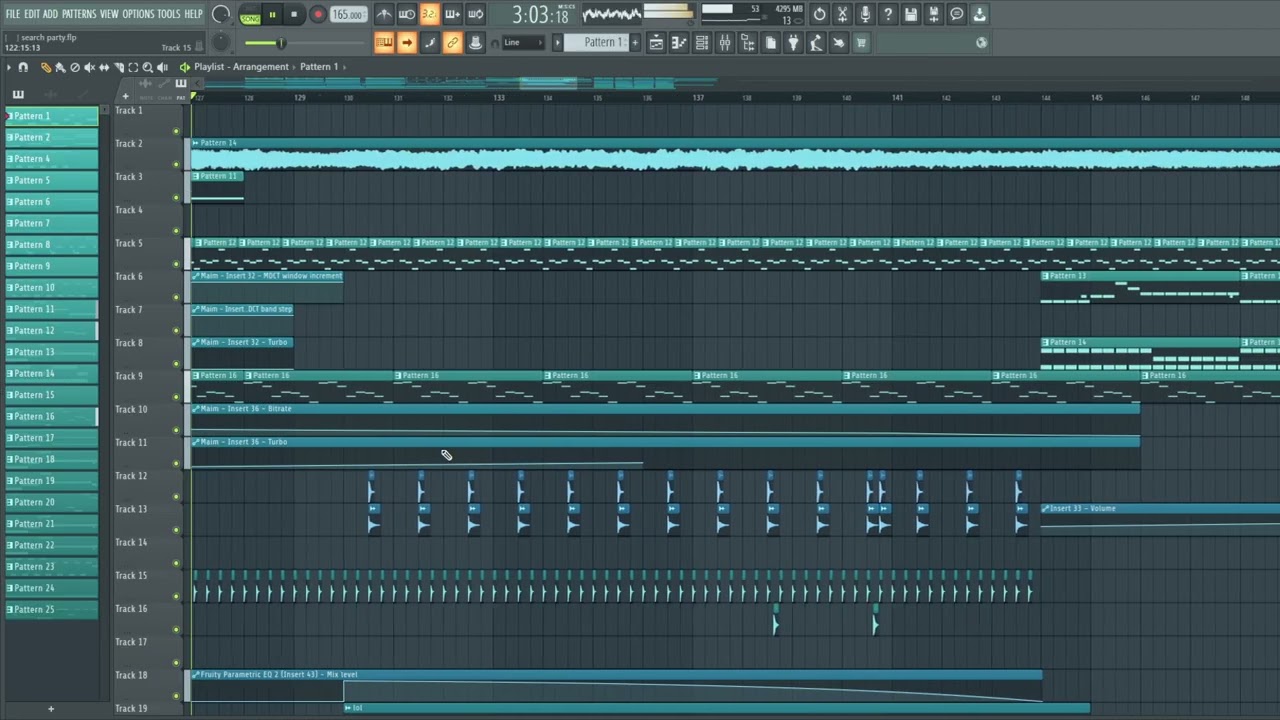Click Pattern 1 in playlist breadcrumb
Image resolution: width=1280 pixels, height=720 pixels.
pyautogui.click(x=319, y=67)
